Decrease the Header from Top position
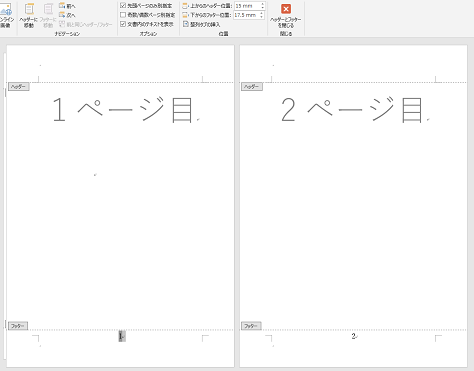Image resolution: width=474 pixels, height=371 pixels. (263, 8)
